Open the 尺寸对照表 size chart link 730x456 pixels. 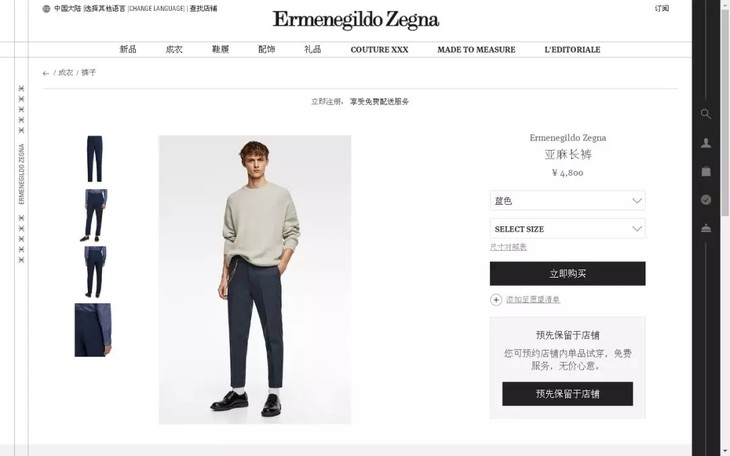coord(508,247)
